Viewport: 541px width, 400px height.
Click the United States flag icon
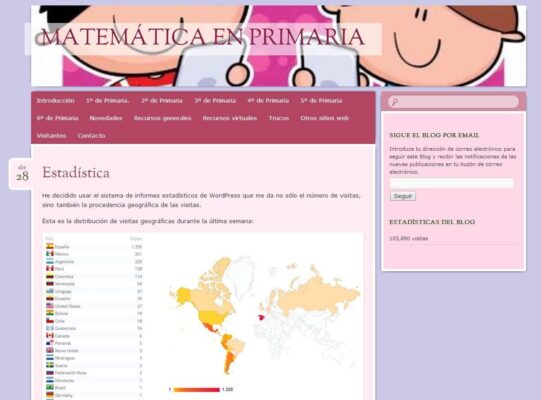(x=50, y=306)
